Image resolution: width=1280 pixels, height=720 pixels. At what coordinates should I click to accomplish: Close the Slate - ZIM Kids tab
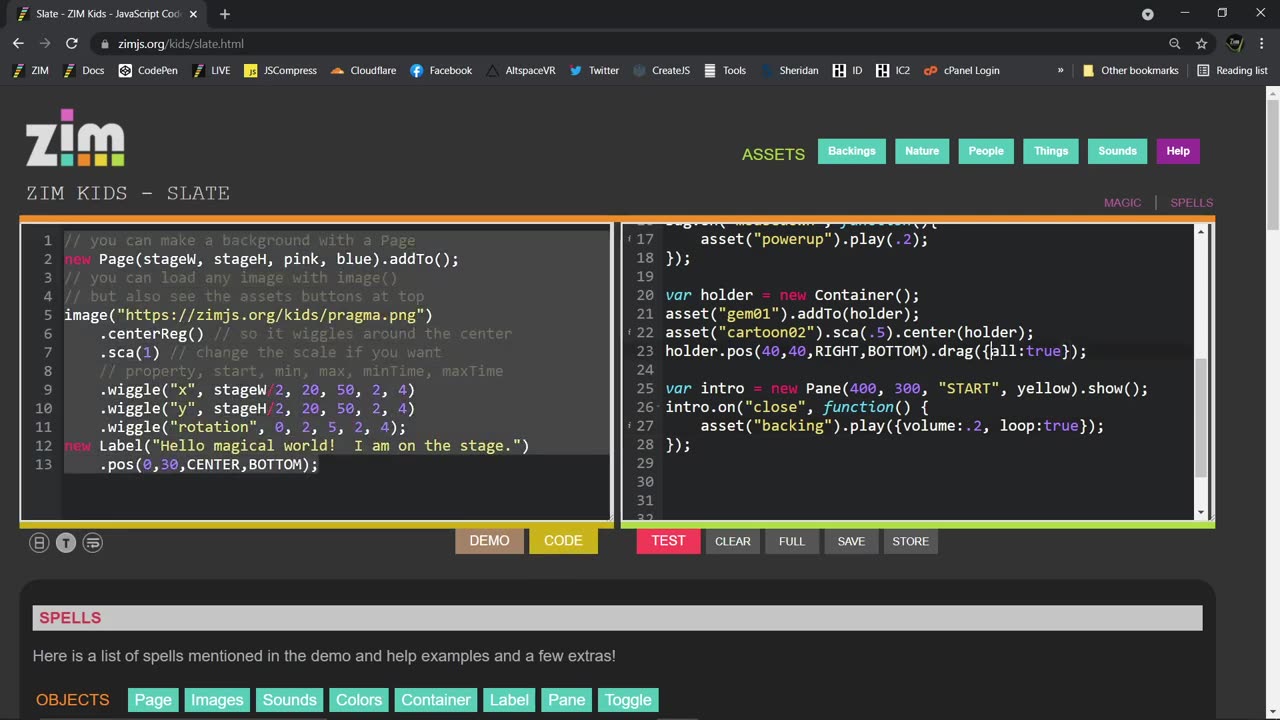[193, 14]
